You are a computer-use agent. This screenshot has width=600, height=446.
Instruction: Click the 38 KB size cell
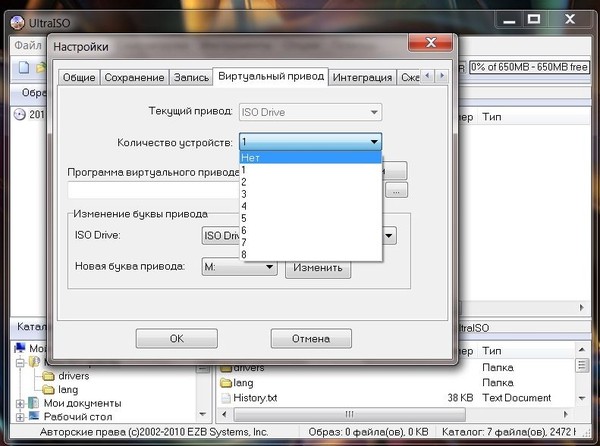tap(460, 398)
